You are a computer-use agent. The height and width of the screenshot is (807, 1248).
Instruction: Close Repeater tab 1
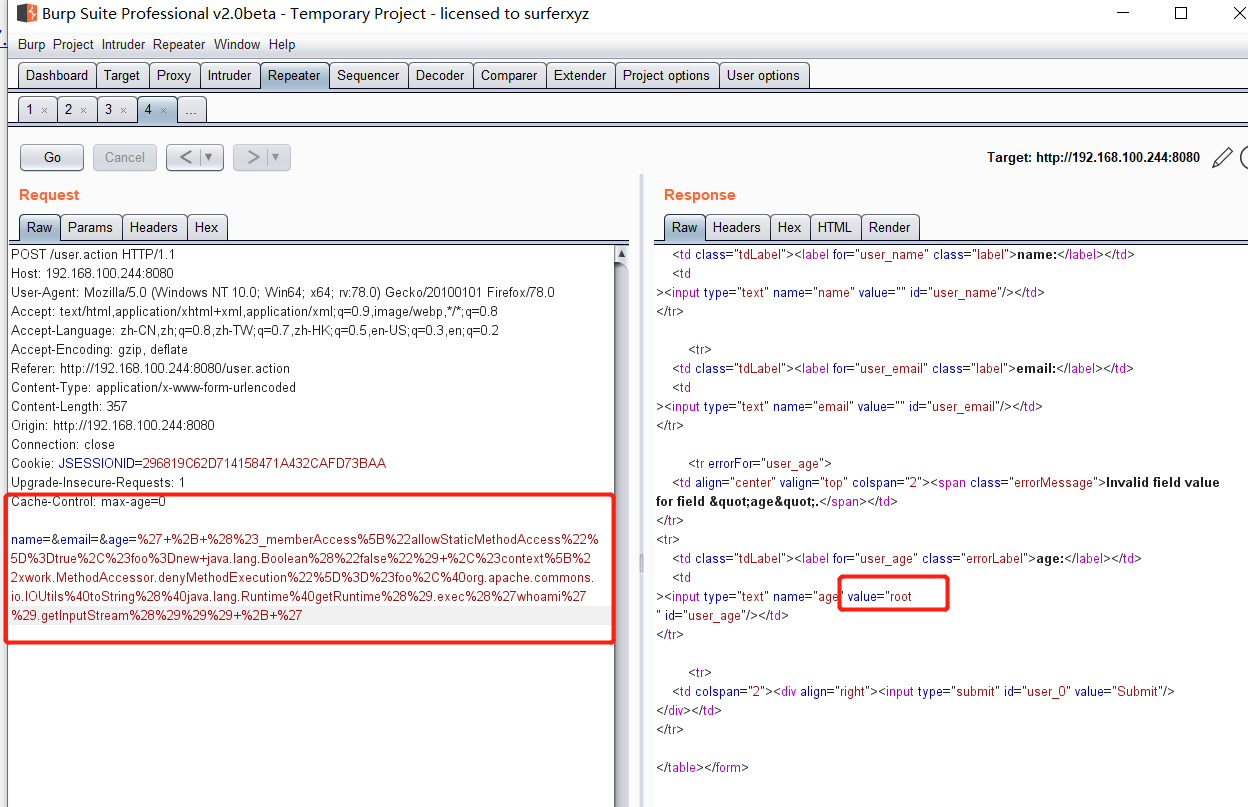tap(45, 110)
